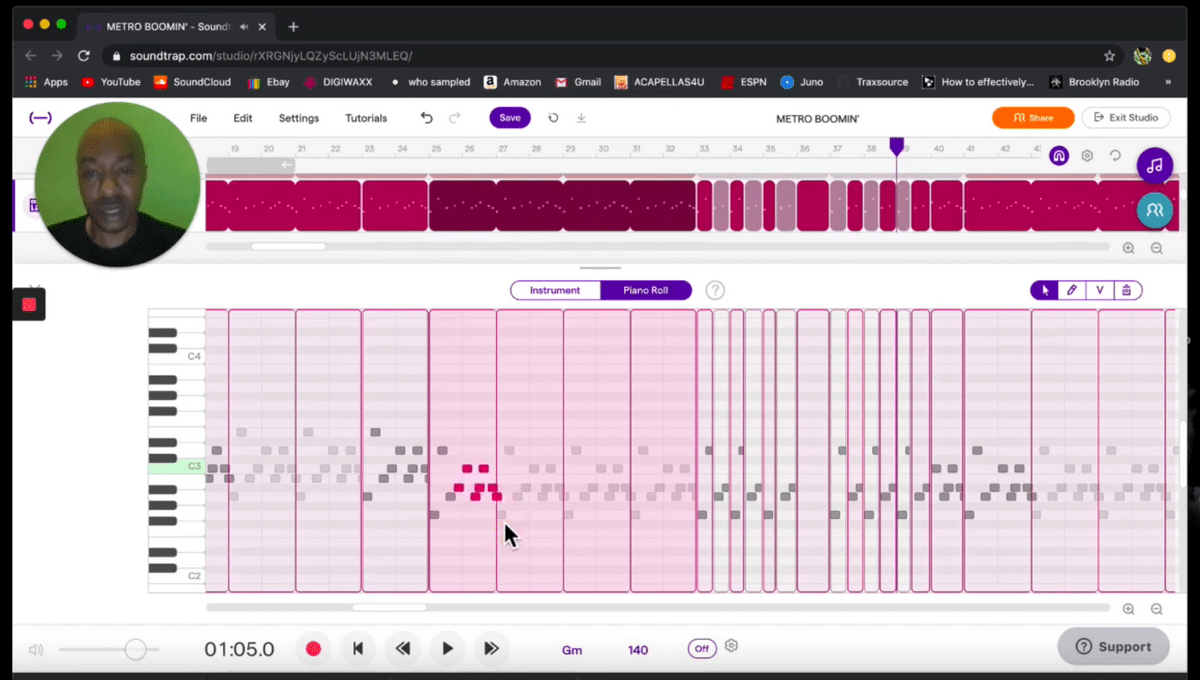Zoom out the track timeline

point(1157,248)
